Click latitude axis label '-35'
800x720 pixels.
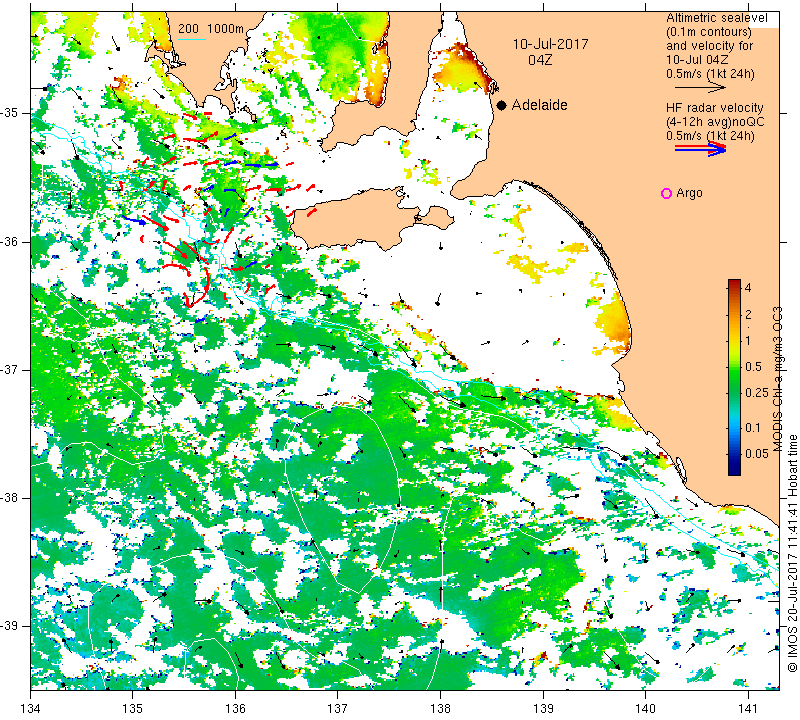pos(9,113)
